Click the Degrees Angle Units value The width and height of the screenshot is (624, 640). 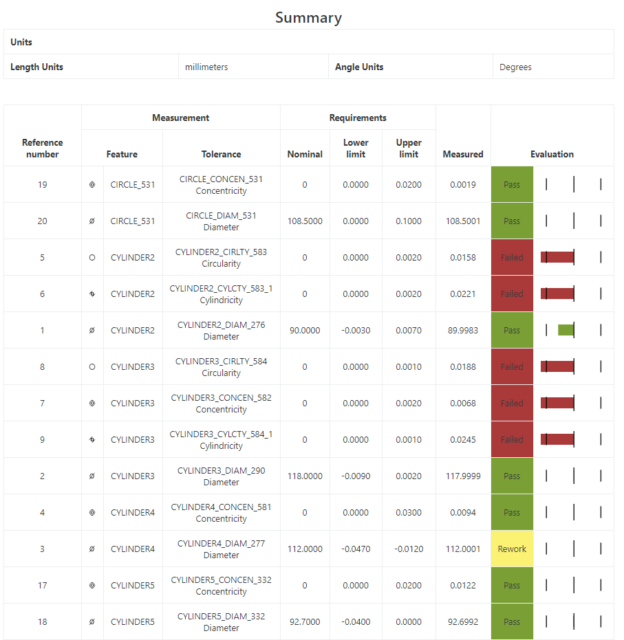[516, 67]
